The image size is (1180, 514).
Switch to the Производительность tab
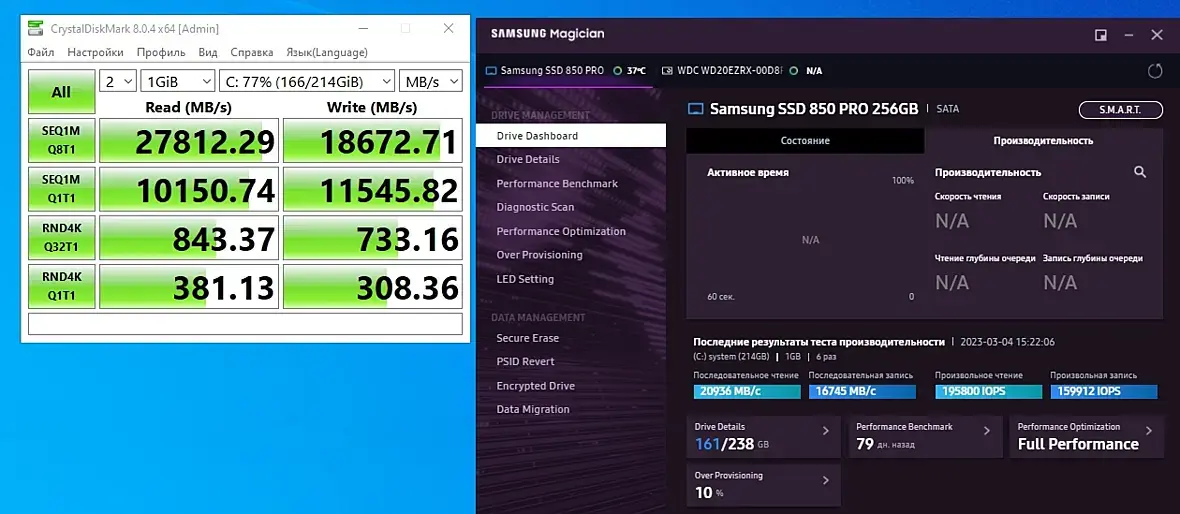pos(1043,141)
